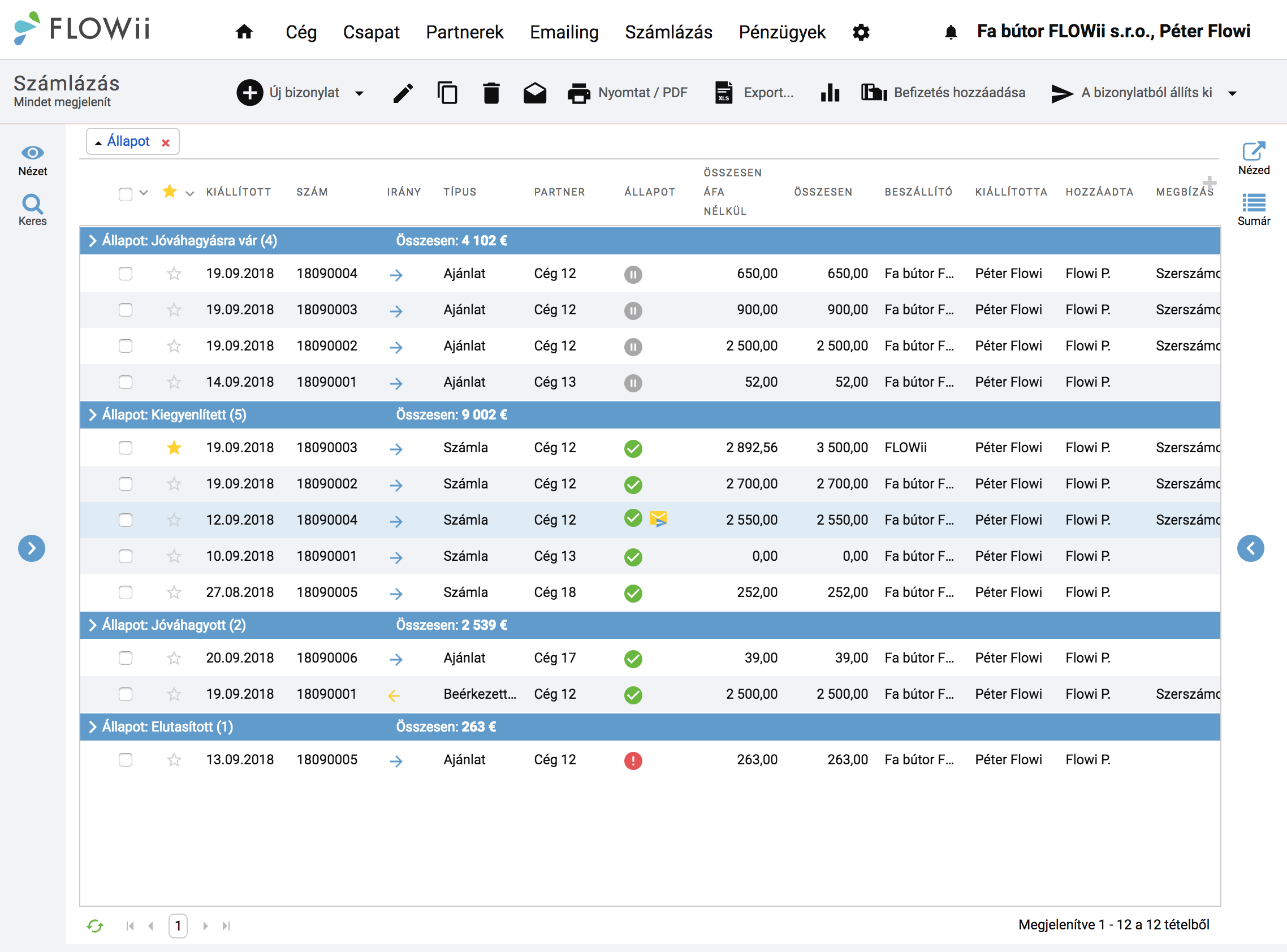Check the row for Számla 3 500,00

(125, 448)
